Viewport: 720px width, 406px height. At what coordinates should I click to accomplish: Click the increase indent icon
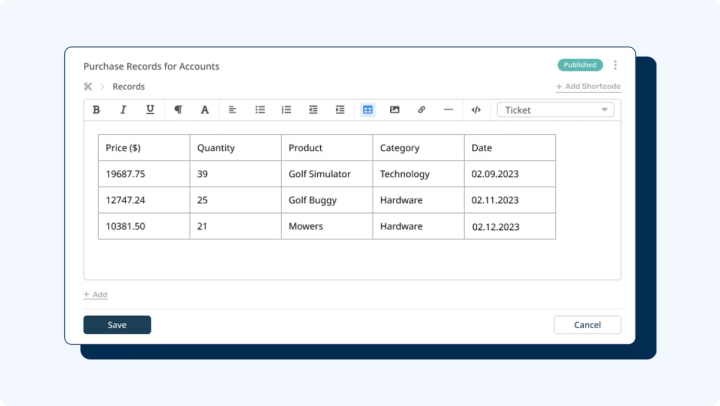(340, 110)
